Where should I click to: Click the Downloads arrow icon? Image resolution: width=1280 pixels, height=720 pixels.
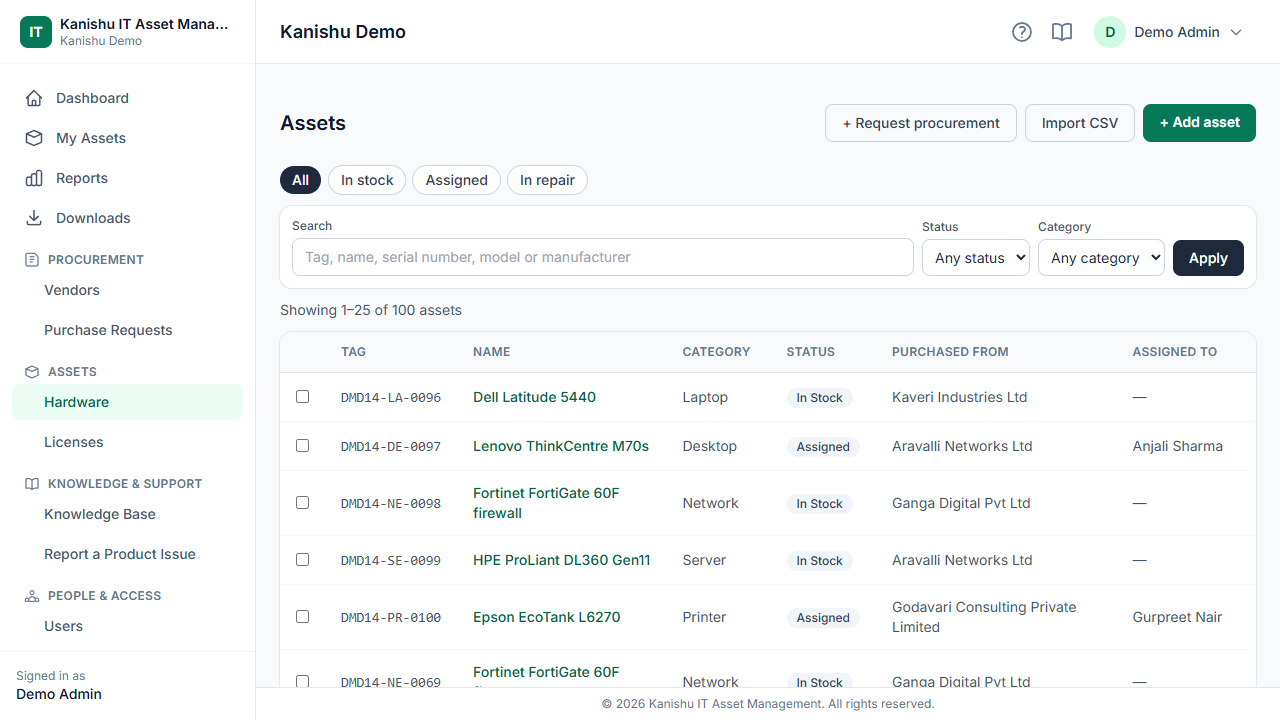[x=34, y=218]
